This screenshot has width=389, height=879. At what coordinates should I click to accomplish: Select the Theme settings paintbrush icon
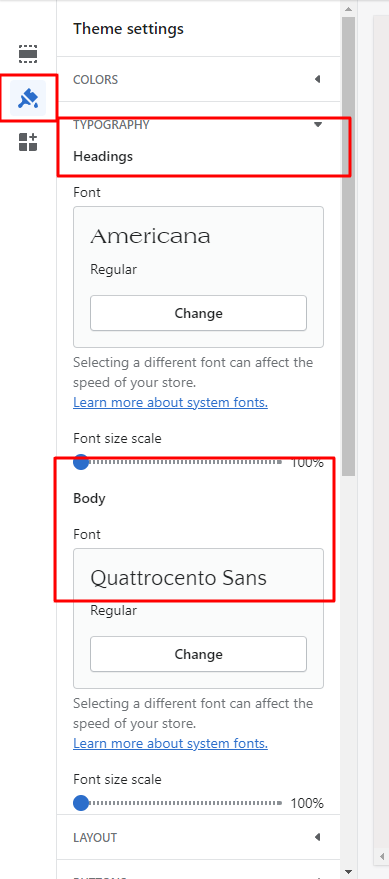(x=28, y=98)
